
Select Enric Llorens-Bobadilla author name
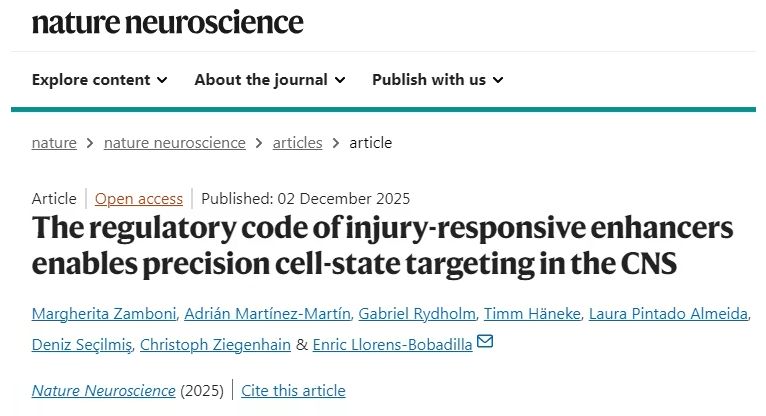coord(394,344)
